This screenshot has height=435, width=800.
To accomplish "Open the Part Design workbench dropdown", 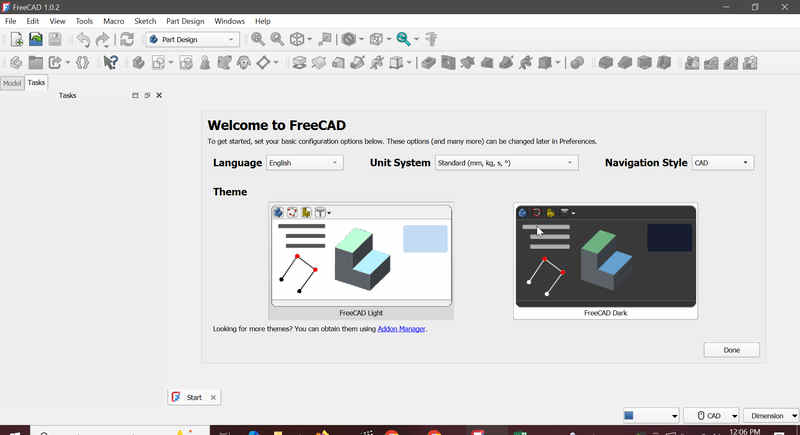I will point(192,39).
